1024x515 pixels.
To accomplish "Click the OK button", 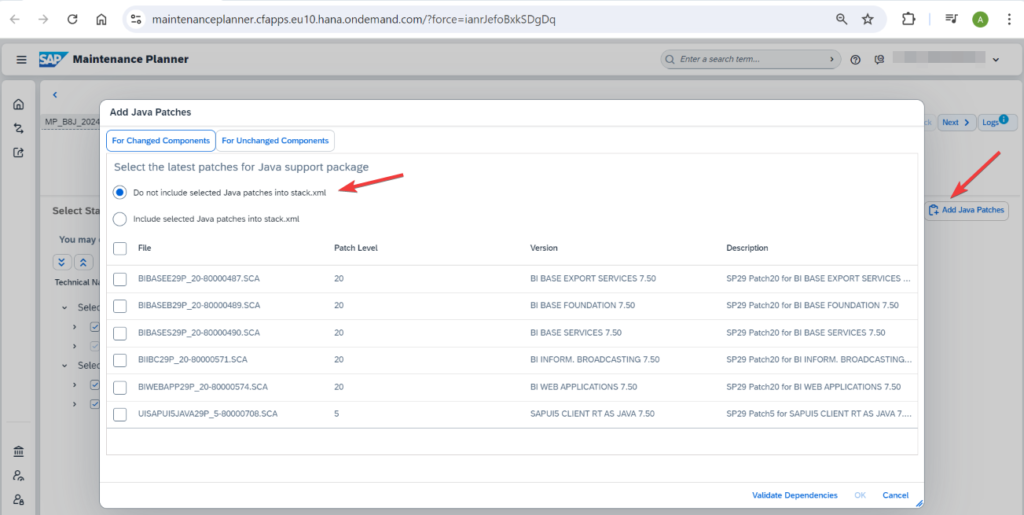I will pyautogui.click(x=860, y=495).
